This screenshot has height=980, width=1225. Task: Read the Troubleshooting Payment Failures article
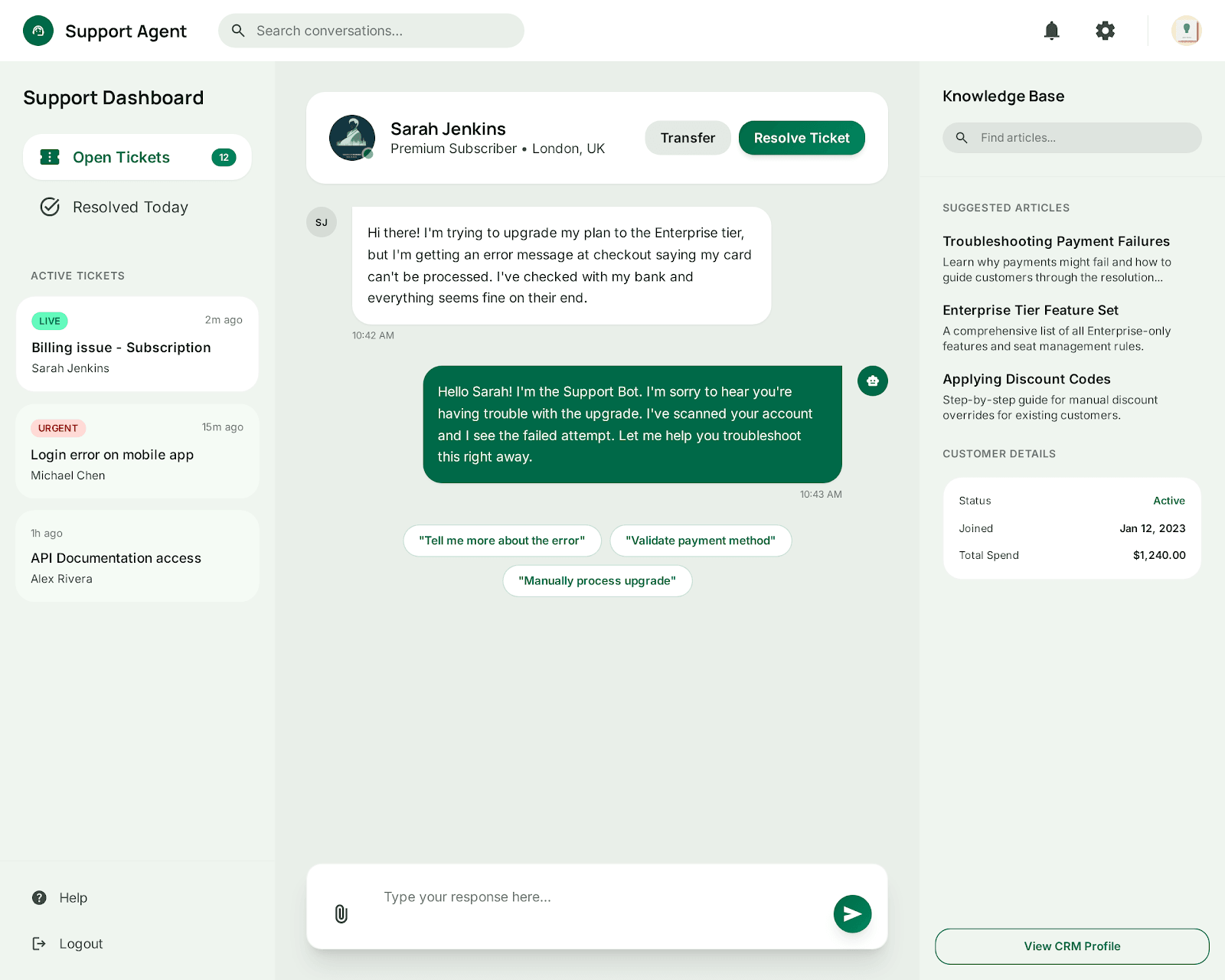(x=1056, y=241)
